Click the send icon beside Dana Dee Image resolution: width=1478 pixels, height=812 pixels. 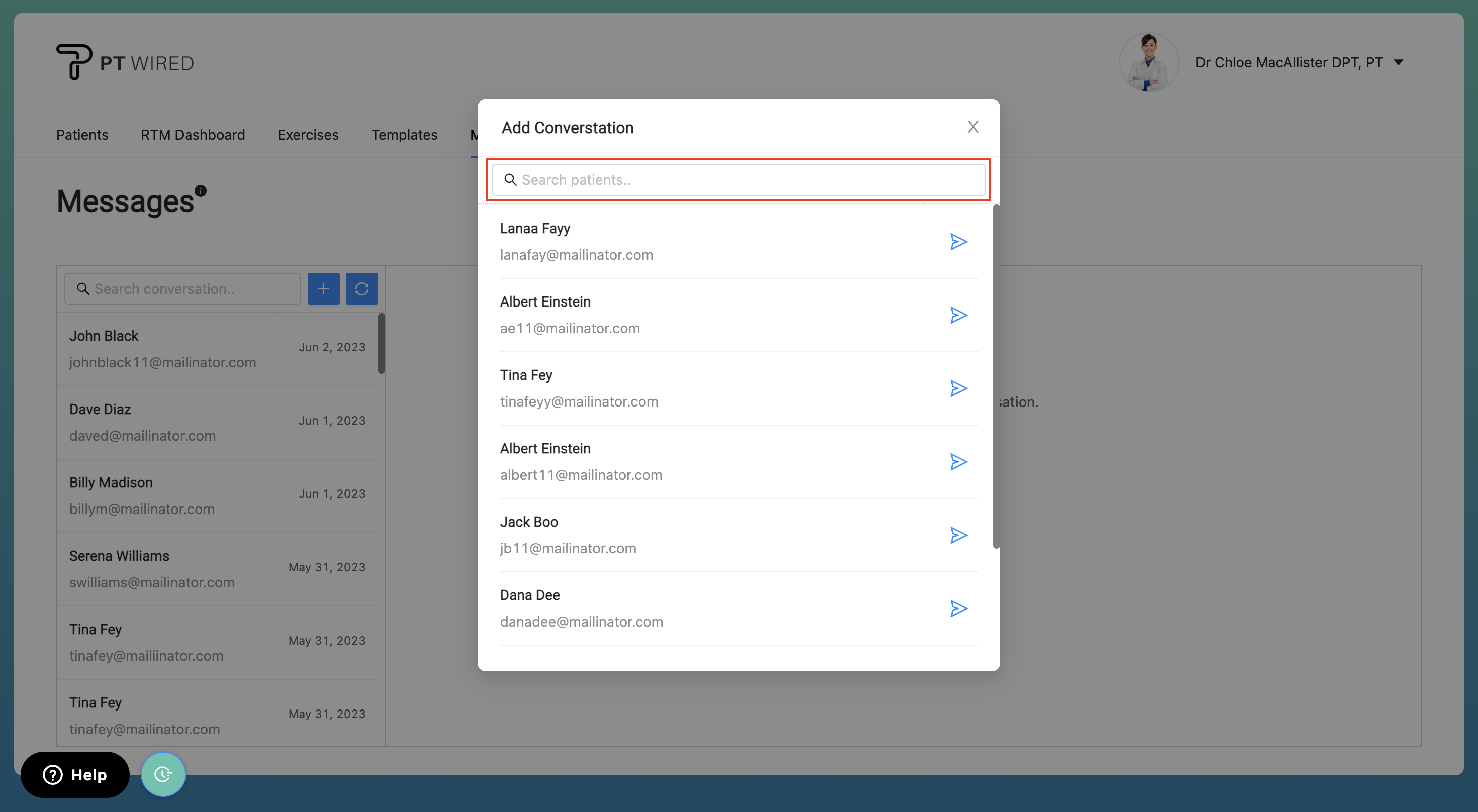point(958,608)
